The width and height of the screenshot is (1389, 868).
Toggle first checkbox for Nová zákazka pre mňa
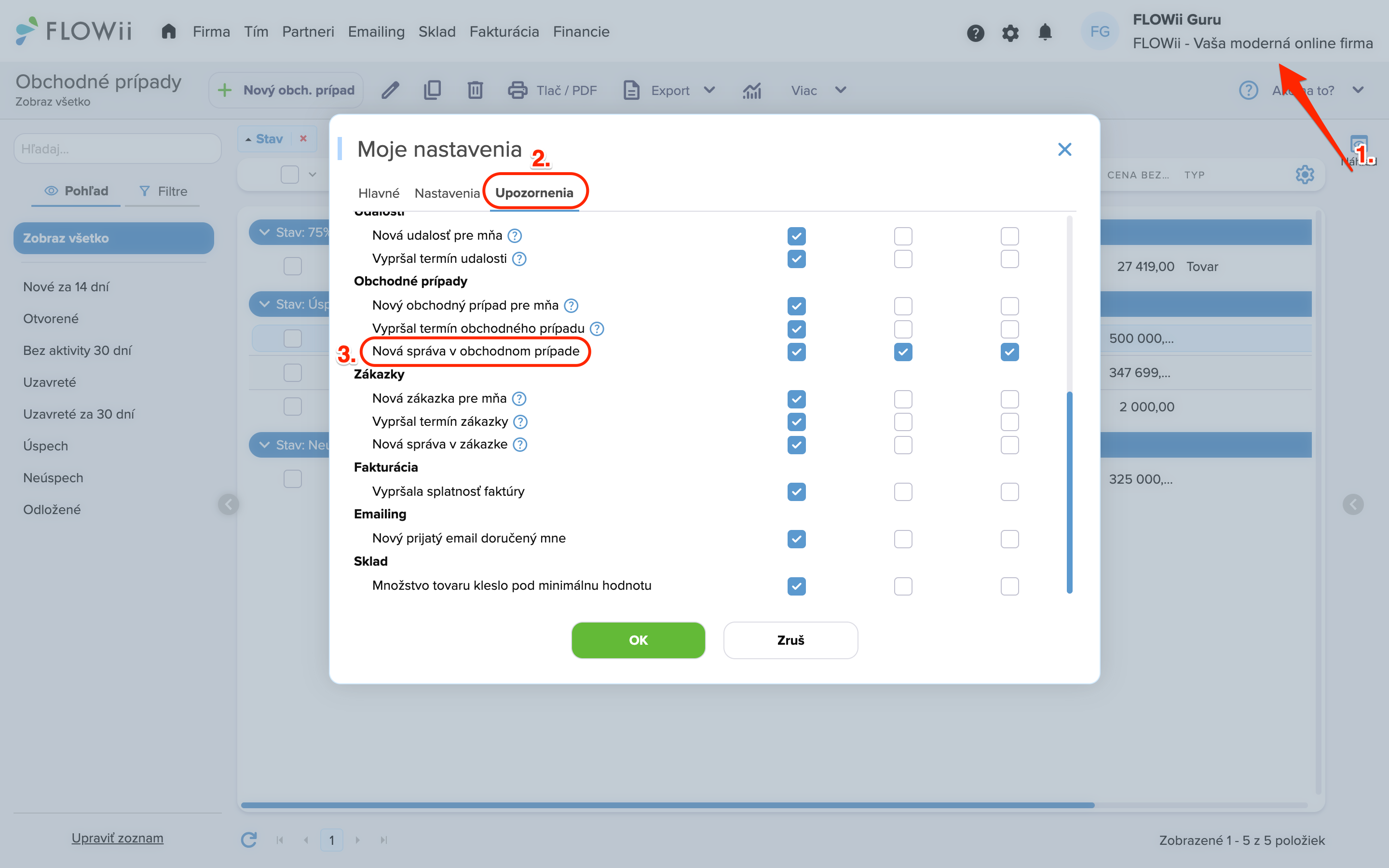pos(797,399)
